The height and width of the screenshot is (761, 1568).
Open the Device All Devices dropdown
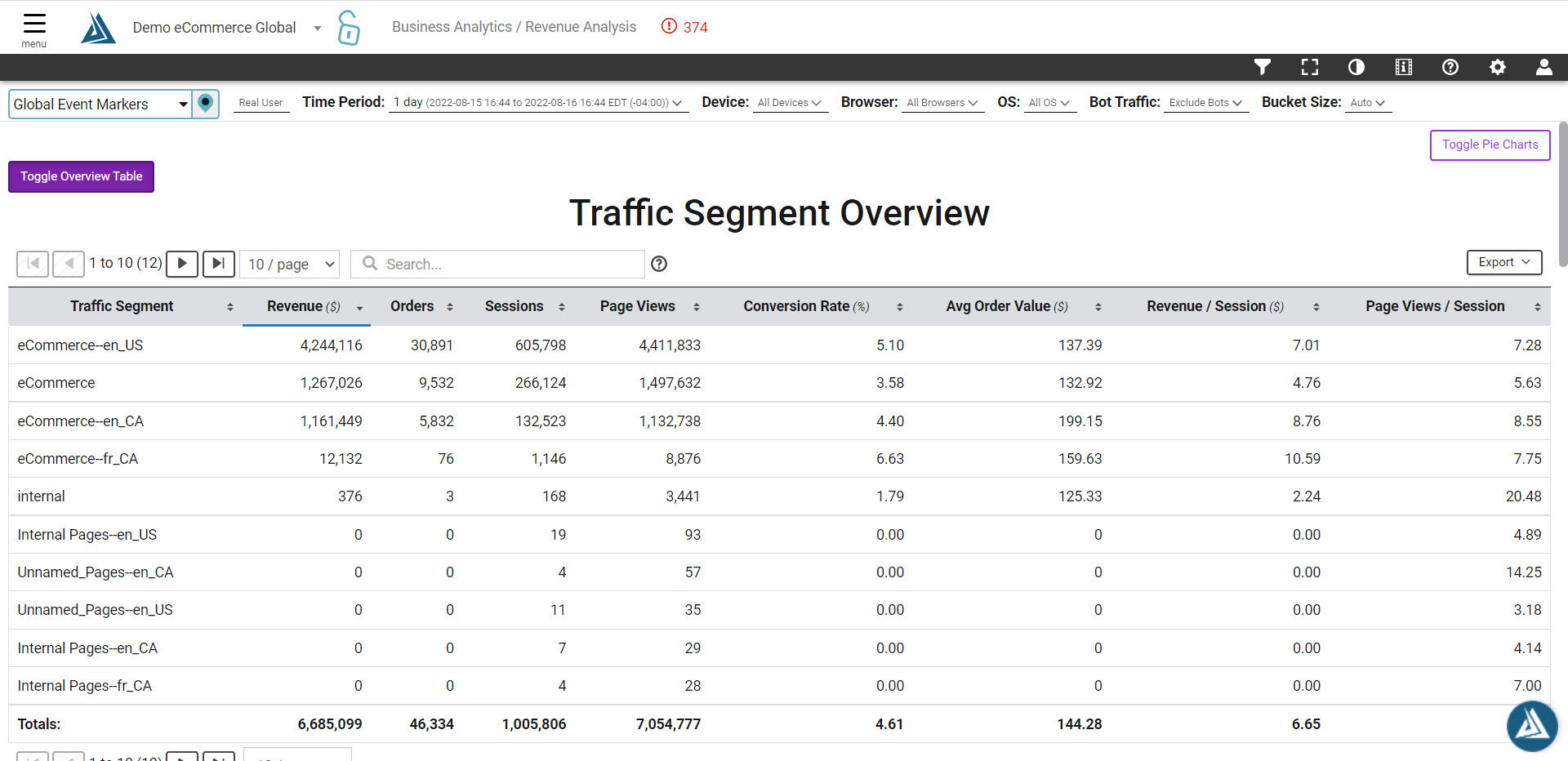789,103
